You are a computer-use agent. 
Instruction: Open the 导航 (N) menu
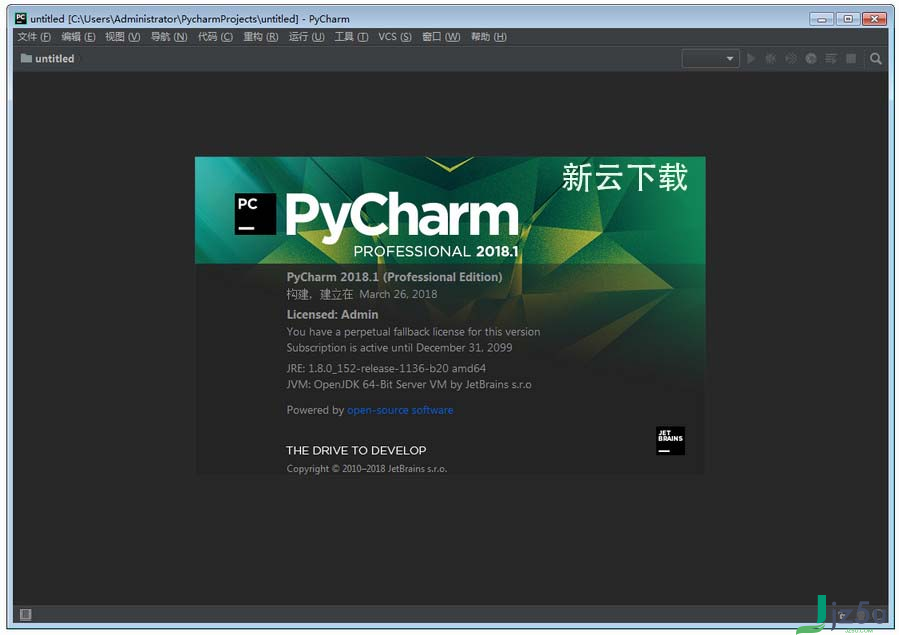pos(169,37)
